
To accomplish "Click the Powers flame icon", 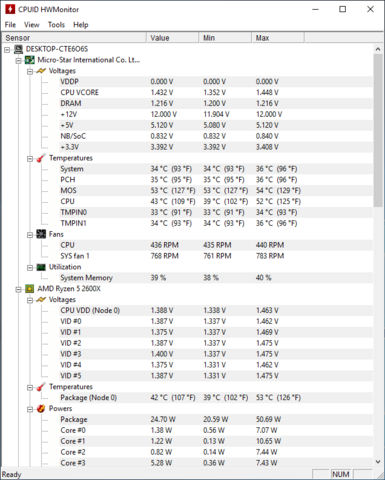I will 41,409.
